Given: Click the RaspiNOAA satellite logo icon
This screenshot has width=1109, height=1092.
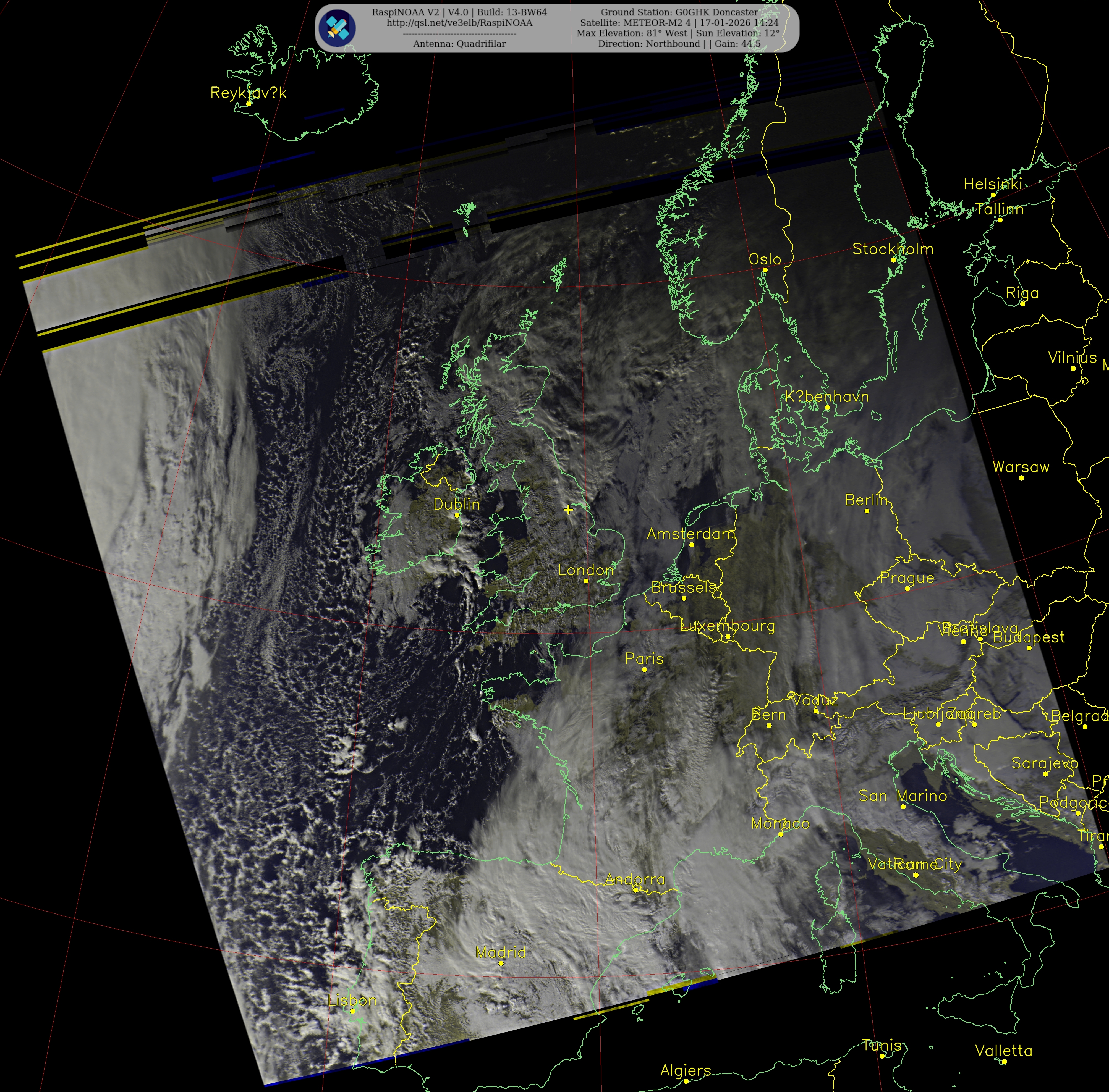Looking at the screenshot, I should pyautogui.click(x=338, y=28).
